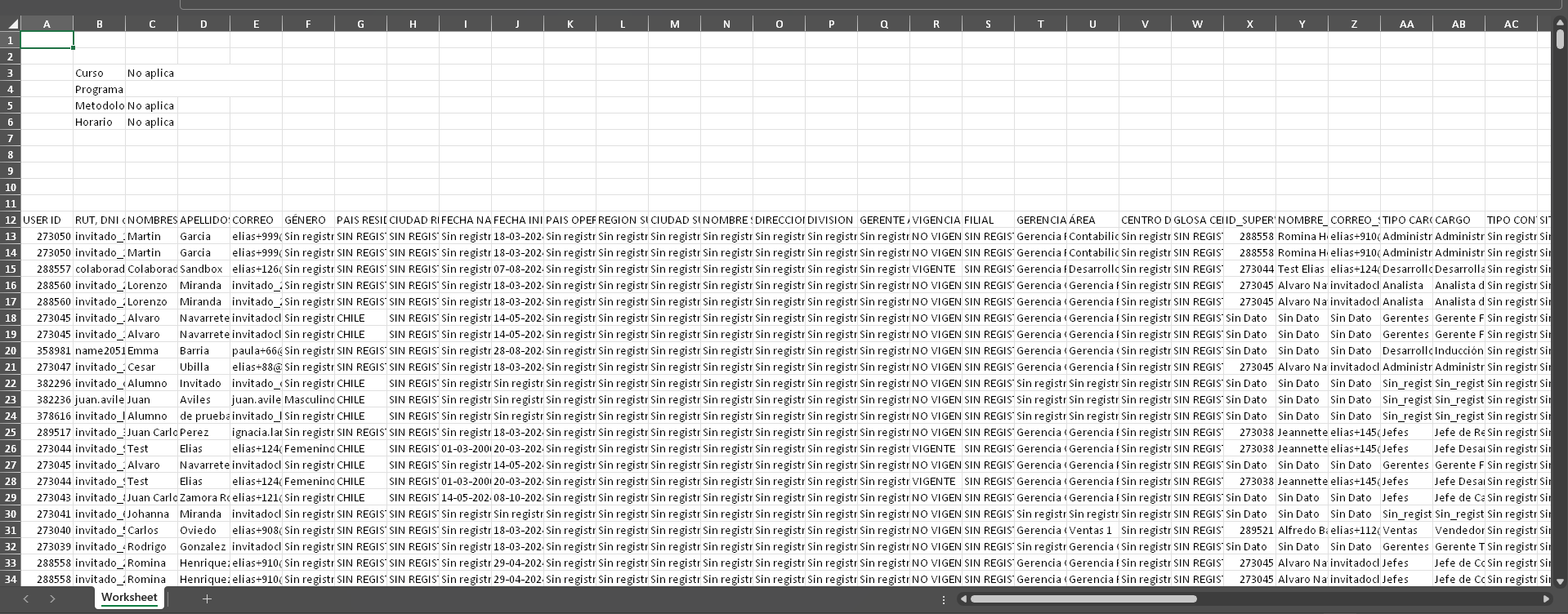Click the three-dot handle beside horizontal scrollbar
Image resolution: width=1568 pixels, height=614 pixels.
[x=944, y=599]
